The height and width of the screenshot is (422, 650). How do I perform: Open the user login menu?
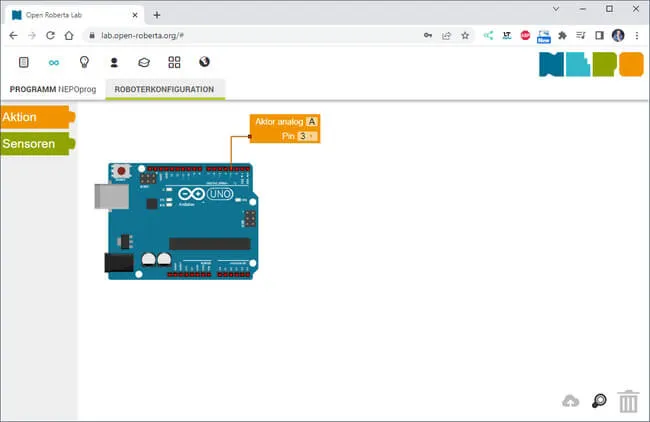click(x=114, y=62)
